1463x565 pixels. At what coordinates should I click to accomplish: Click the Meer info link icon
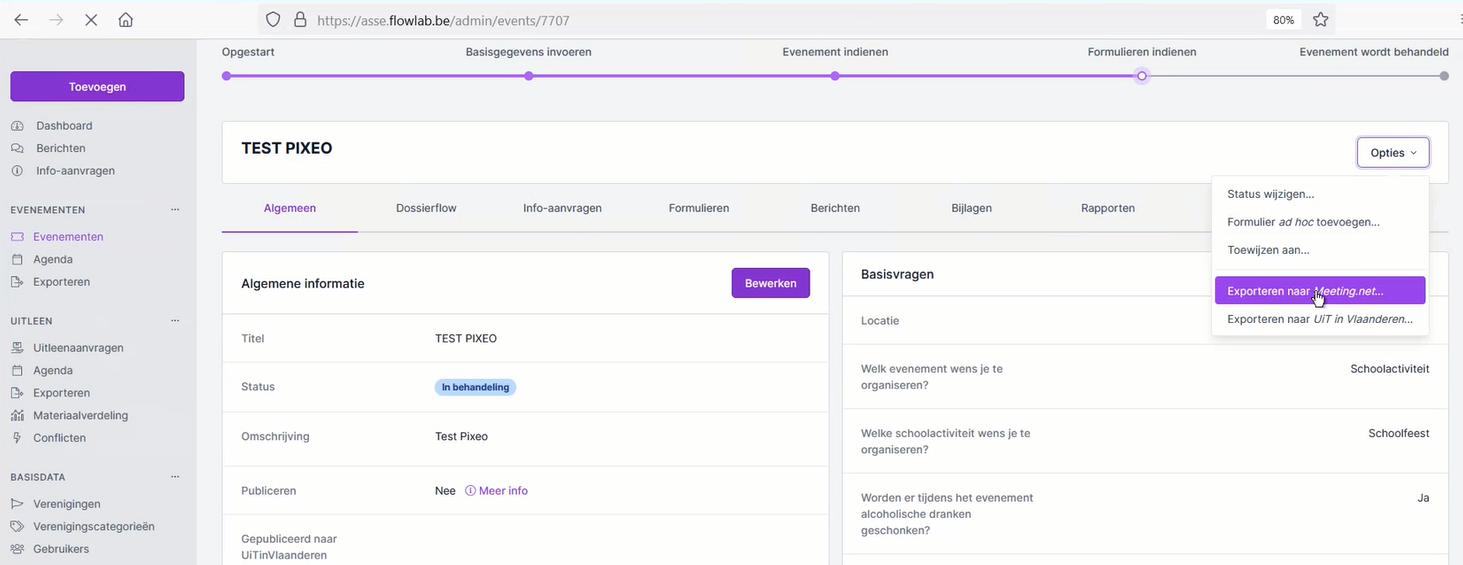(470, 491)
